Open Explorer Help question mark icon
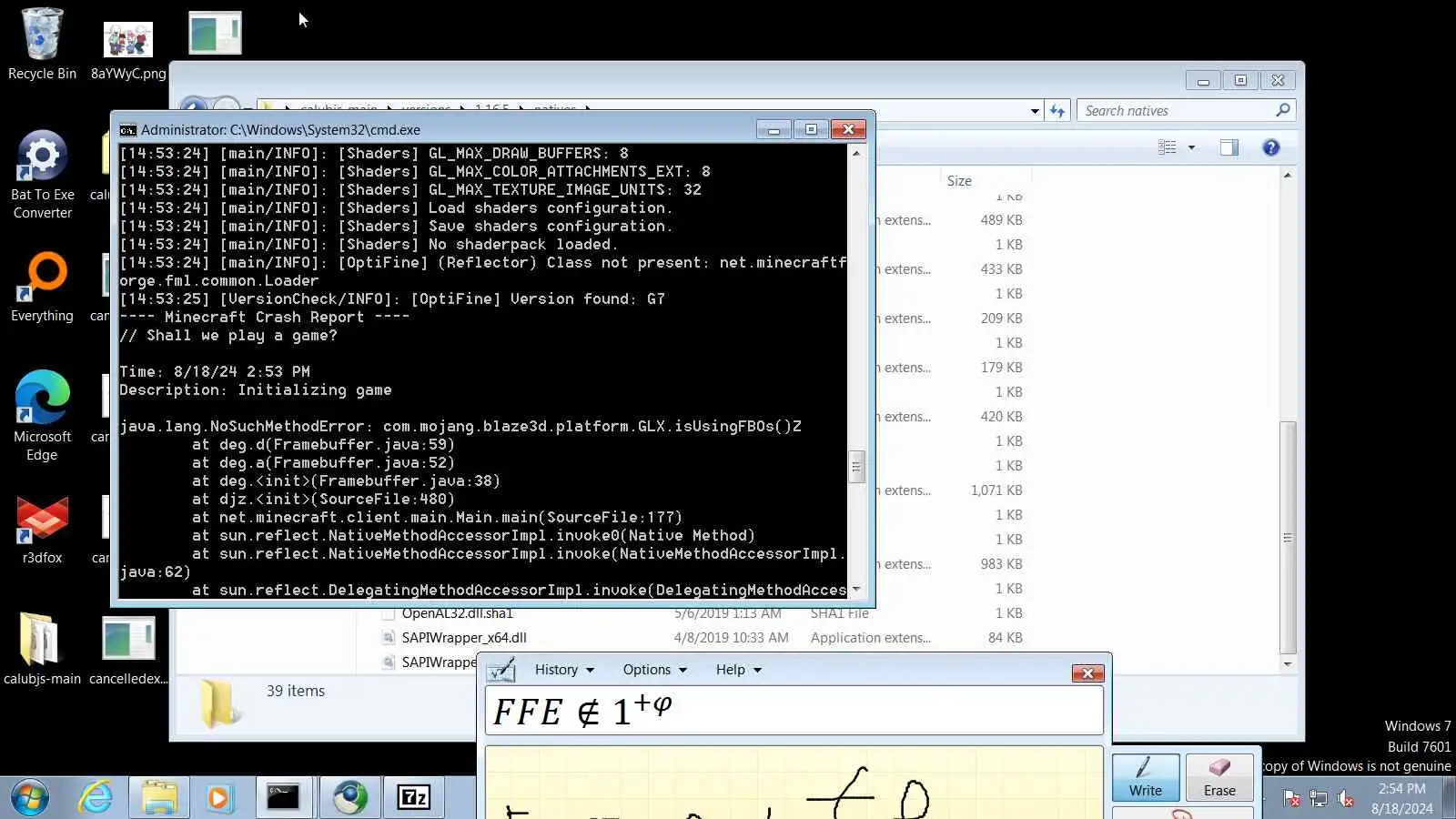 (x=1271, y=147)
